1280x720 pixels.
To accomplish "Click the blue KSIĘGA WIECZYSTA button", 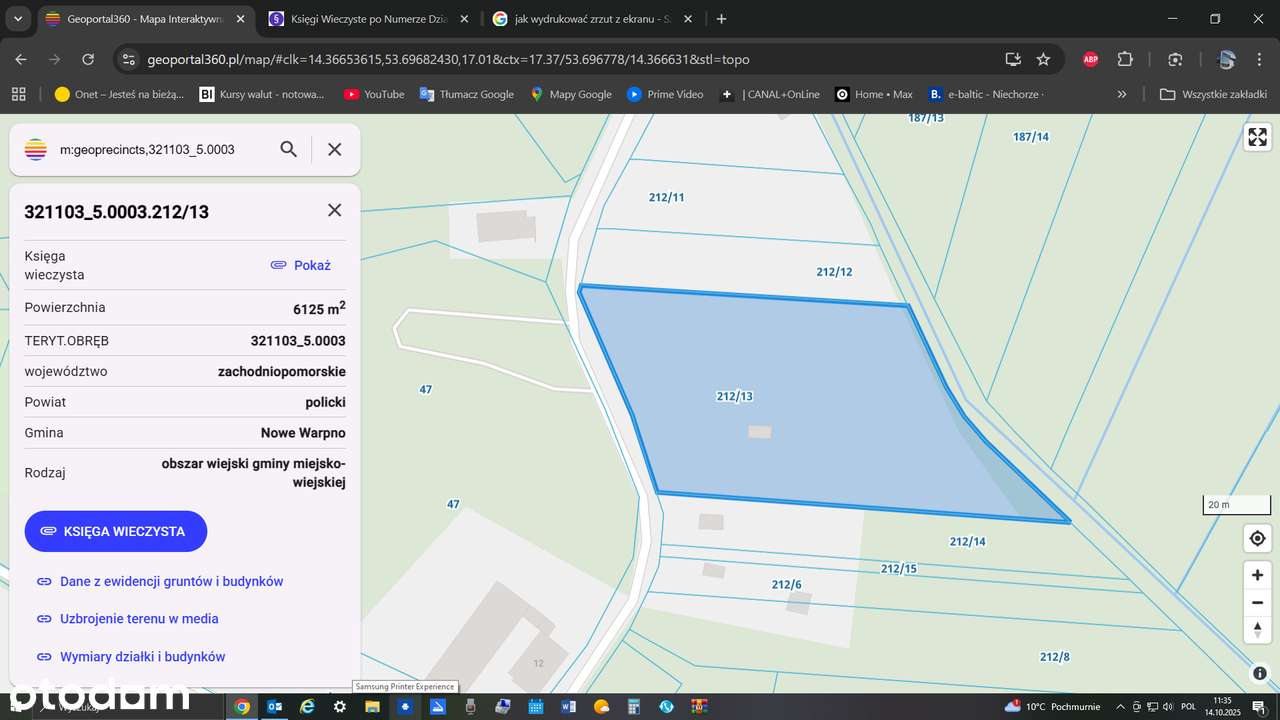I will (116, 531).
